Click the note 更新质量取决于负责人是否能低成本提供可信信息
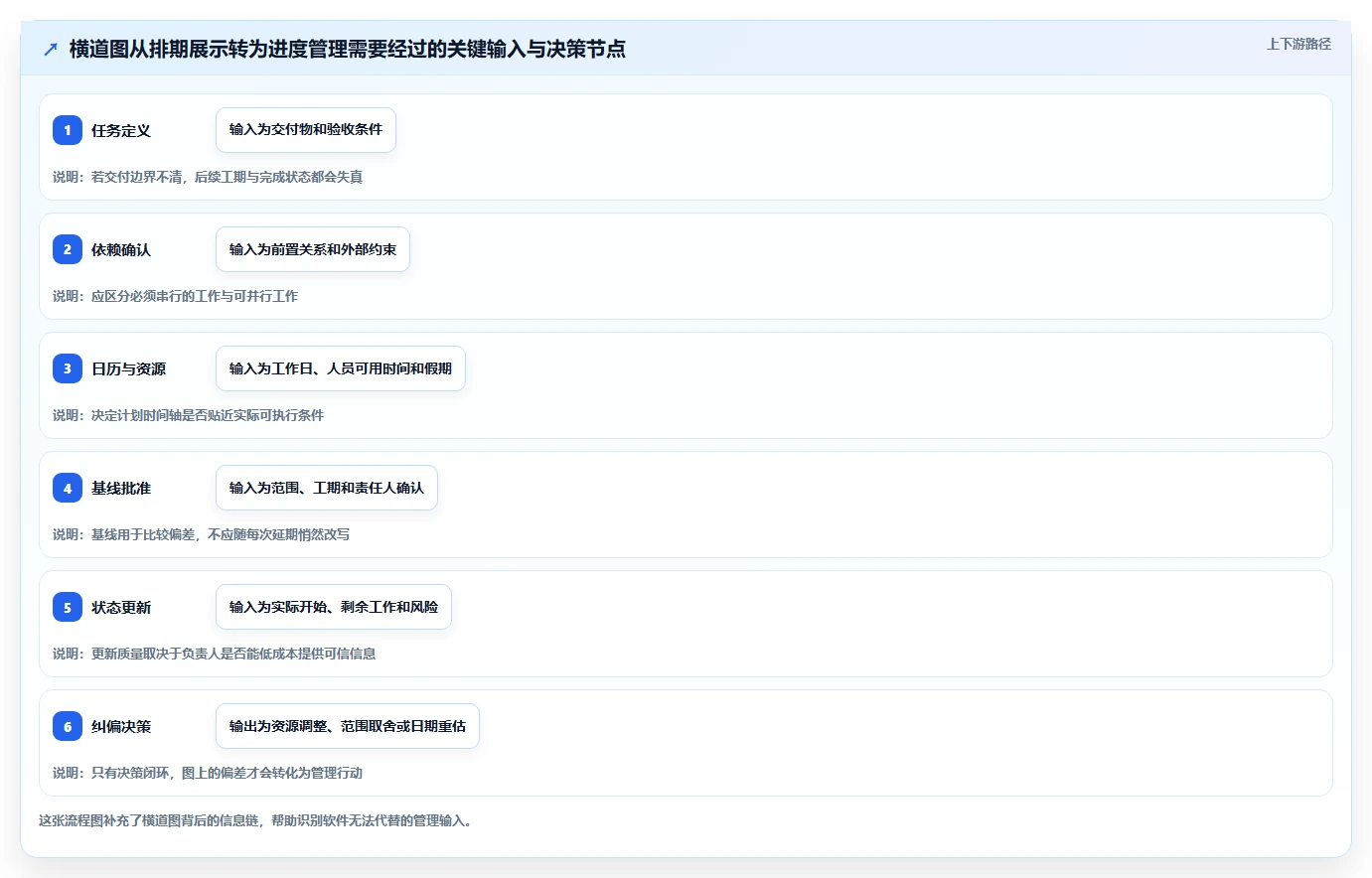The height and width of the screenshot is (878, 1372). 233,654
